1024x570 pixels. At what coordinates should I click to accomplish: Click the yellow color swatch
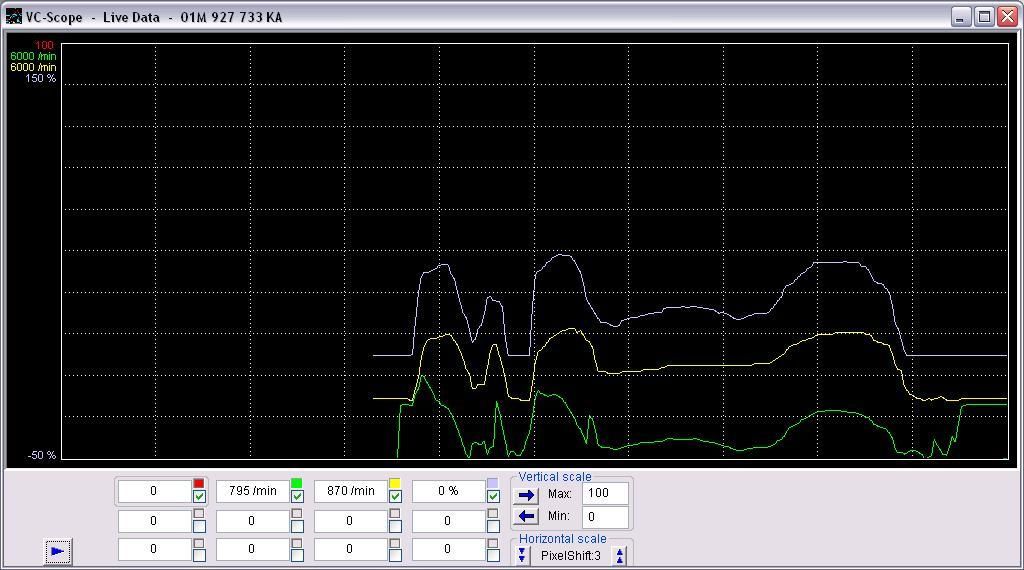[394, 483]
